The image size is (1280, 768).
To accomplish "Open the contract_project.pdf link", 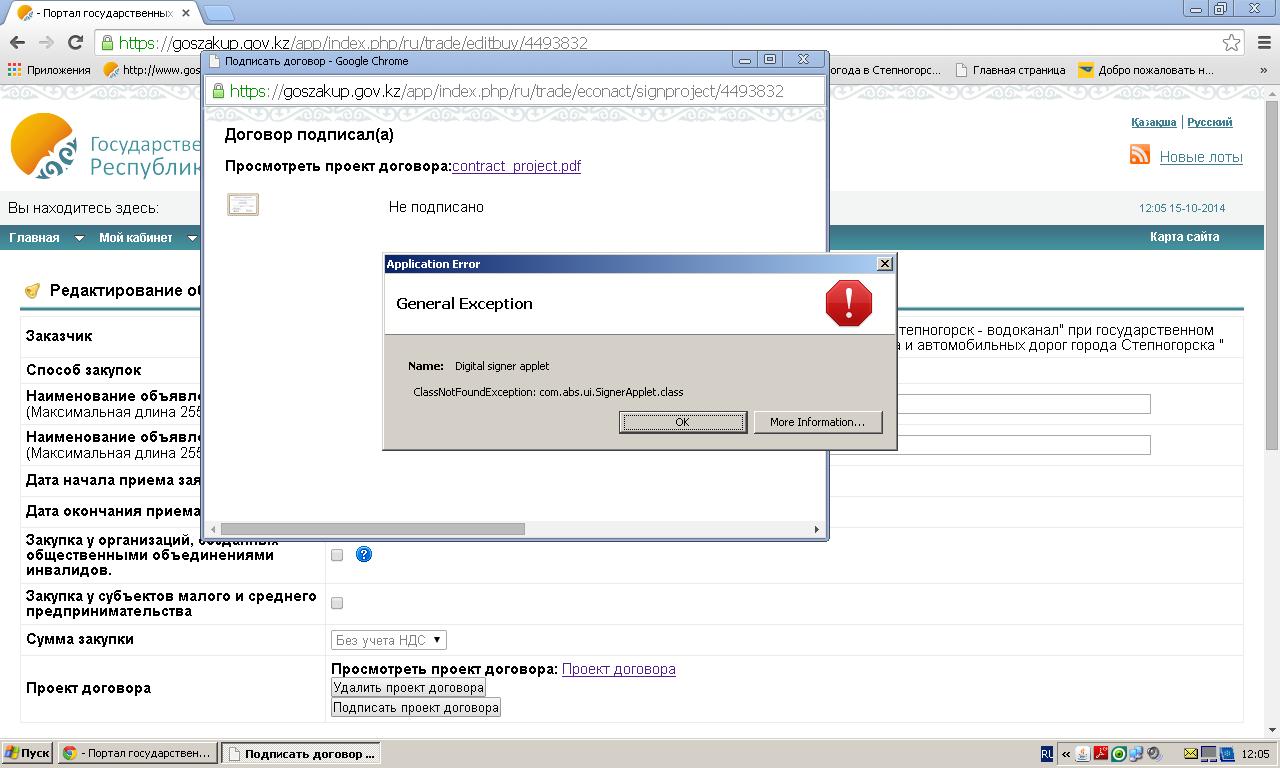I will pyautogui.click(x=516, y=166).
